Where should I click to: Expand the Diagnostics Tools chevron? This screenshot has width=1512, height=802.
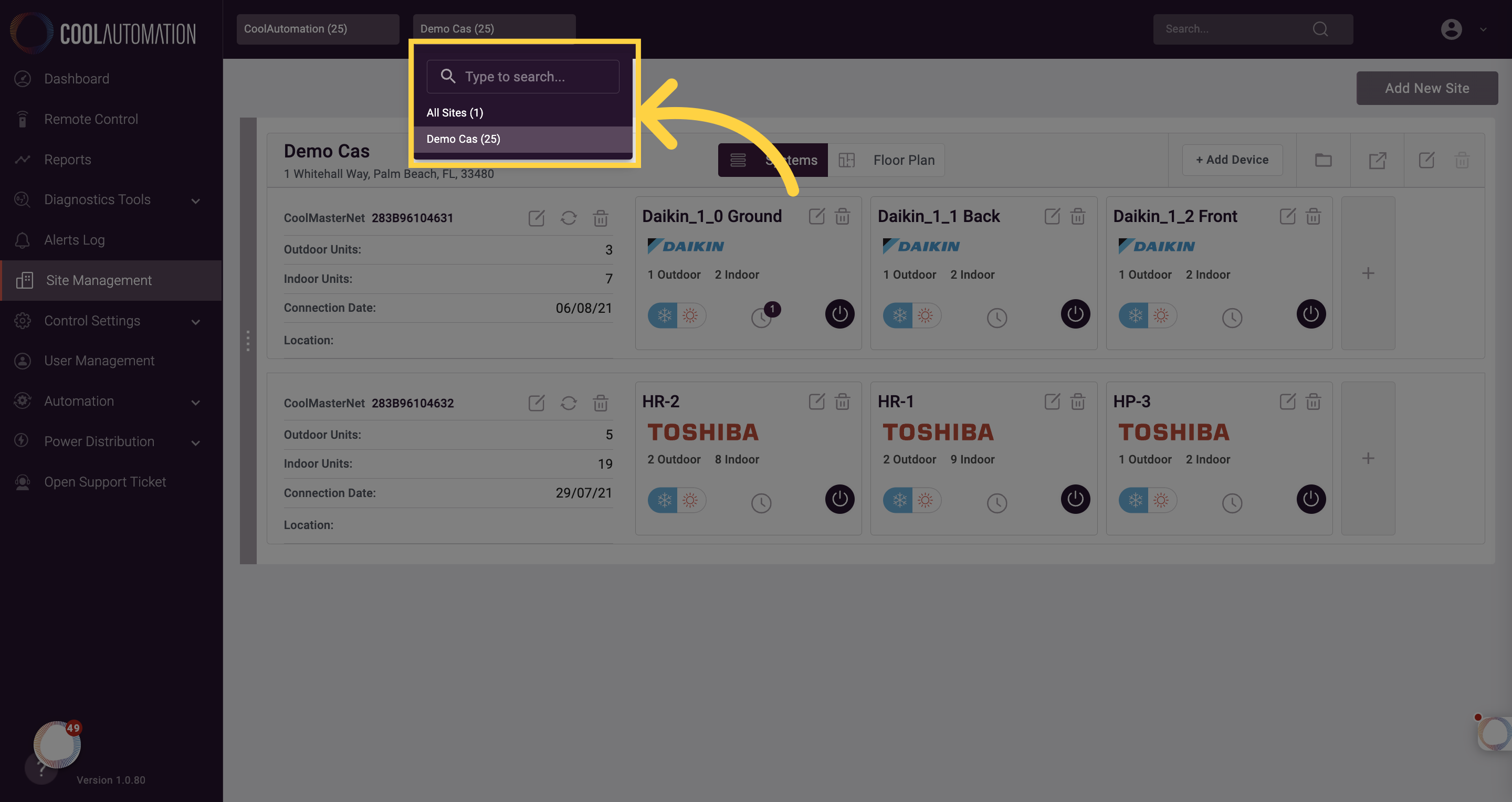[x=196, y=201]
